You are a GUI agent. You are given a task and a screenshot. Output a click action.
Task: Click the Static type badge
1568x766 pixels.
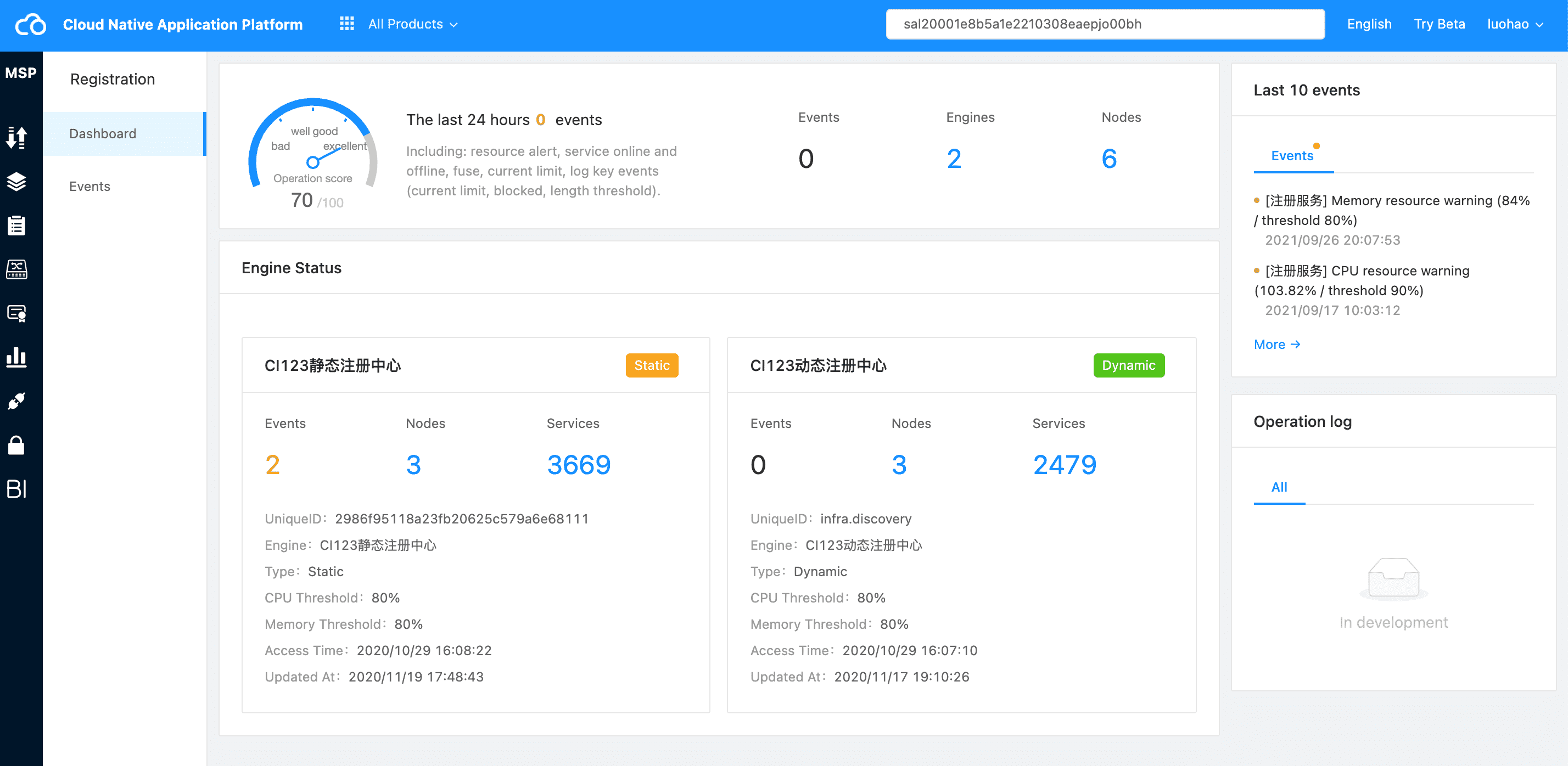[652, 365]
